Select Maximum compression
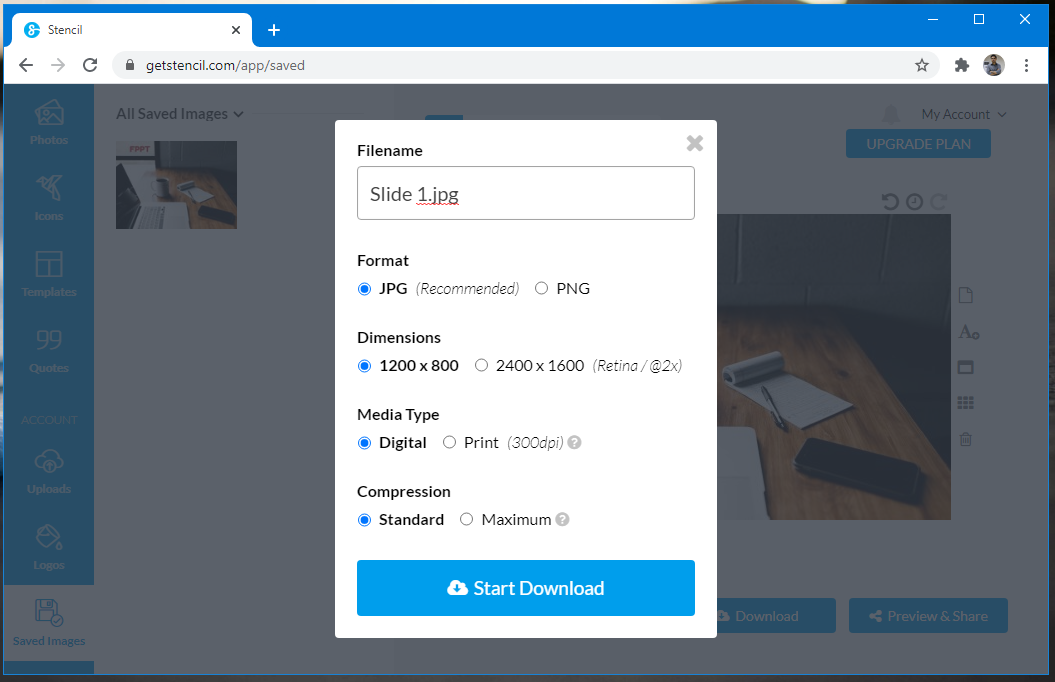The width and height of the screenshot is (1055, 682). (x=466, y=520)
